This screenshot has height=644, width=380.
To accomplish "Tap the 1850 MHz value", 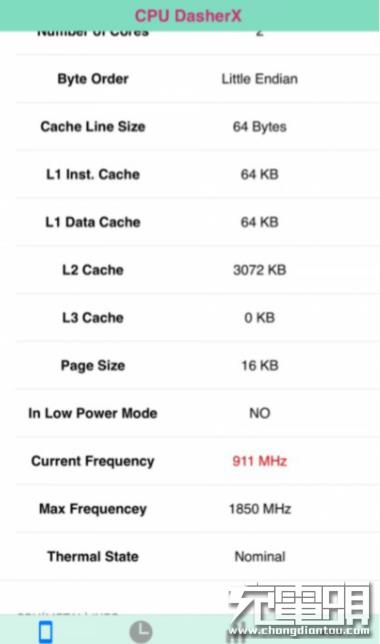I will (x=260, y=509).
